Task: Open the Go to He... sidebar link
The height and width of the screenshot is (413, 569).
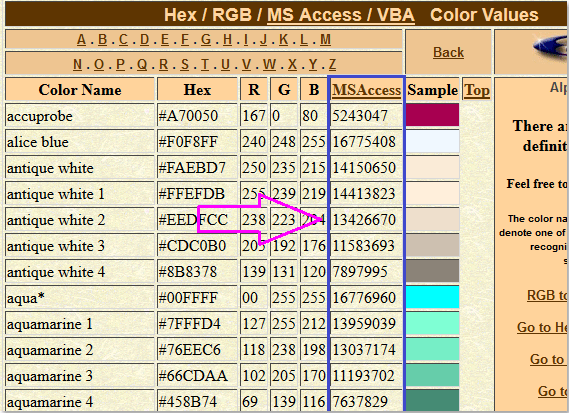Action: (x=542, y=327)
